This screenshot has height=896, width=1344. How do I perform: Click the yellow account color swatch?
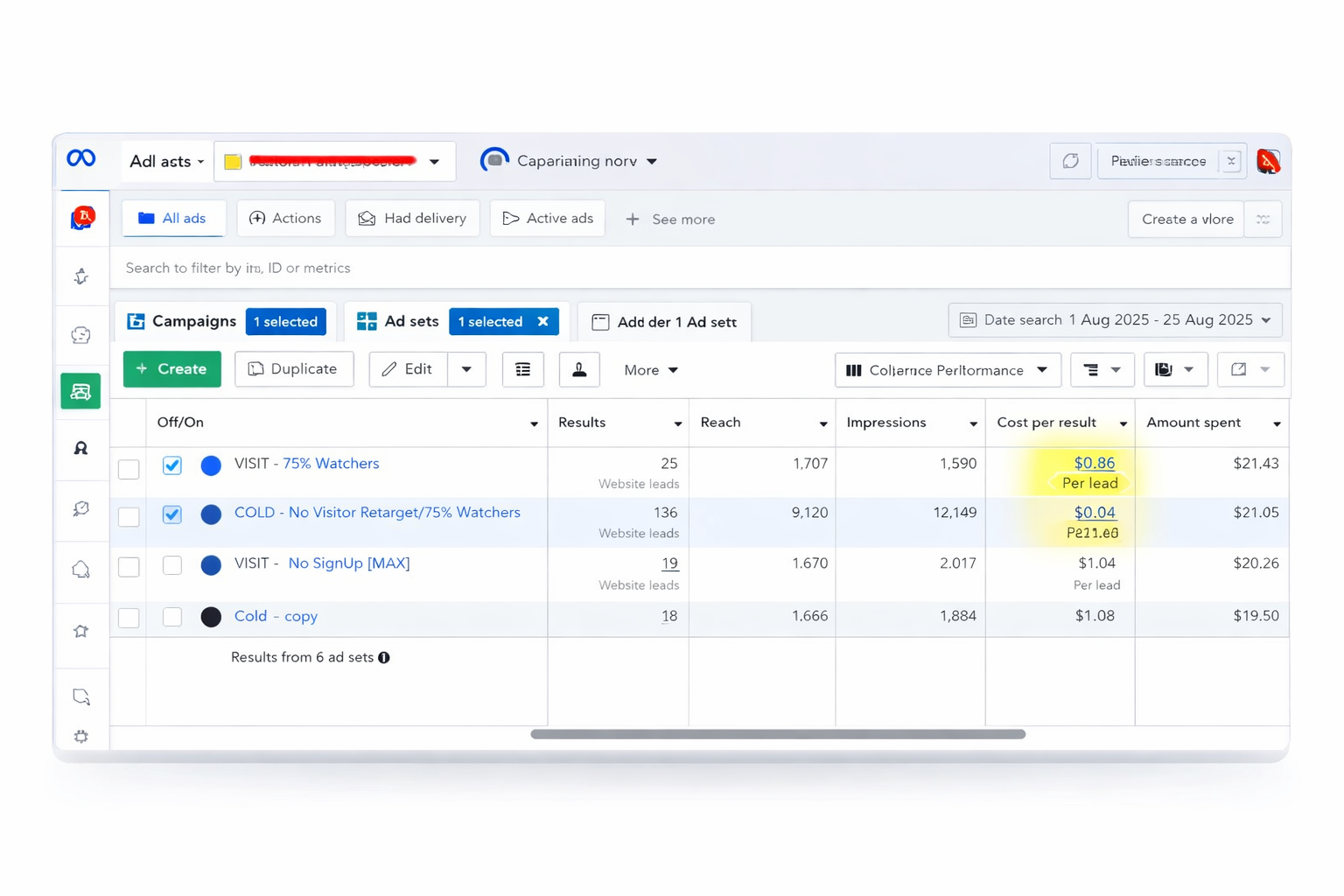click(232, 161)
